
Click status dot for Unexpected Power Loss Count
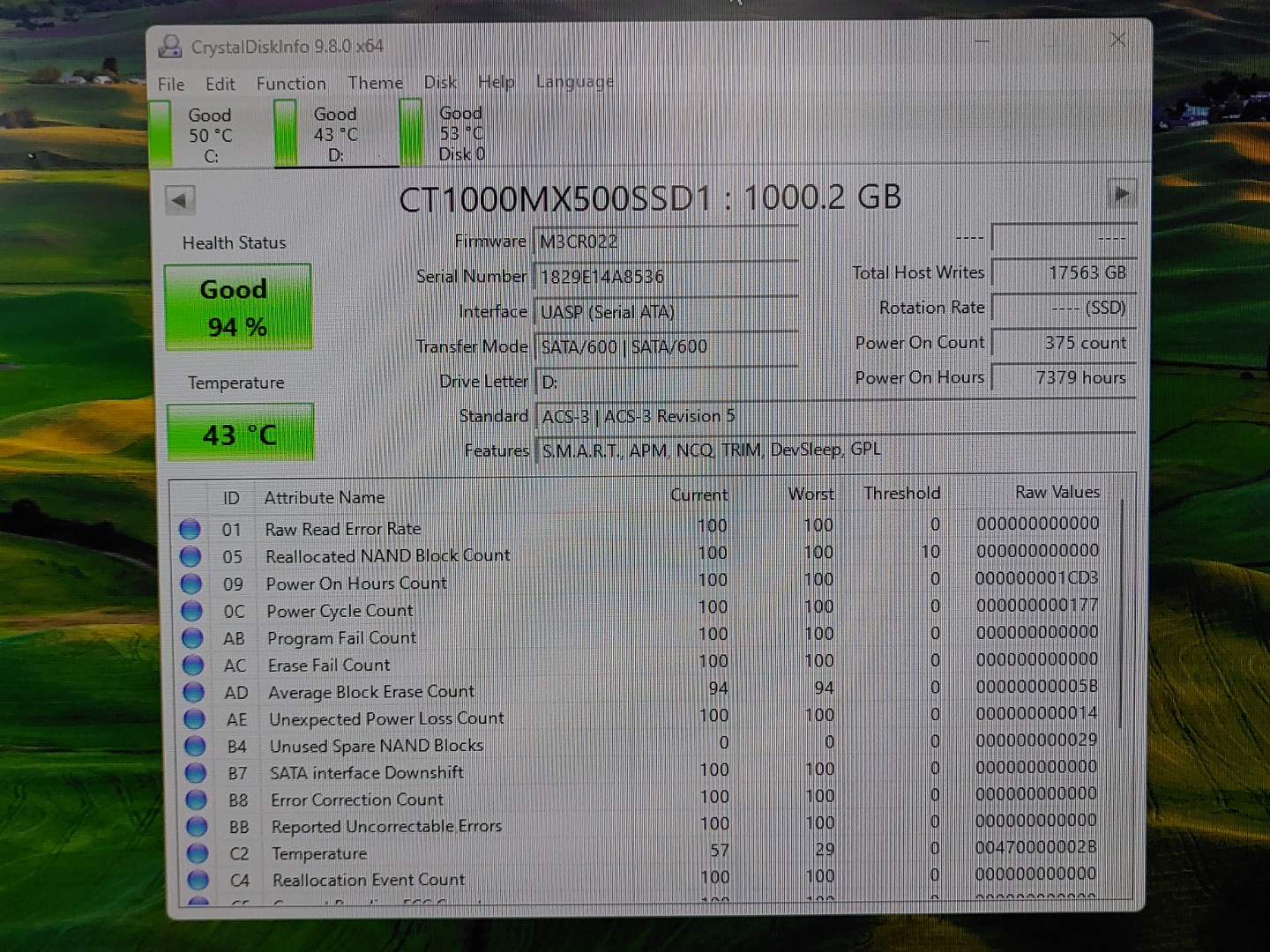coord(195,719)
